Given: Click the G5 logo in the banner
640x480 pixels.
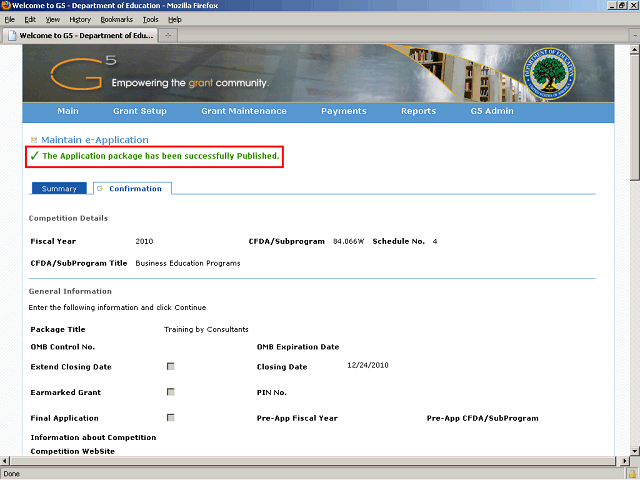Looking at the screenshot, I should pos(83,73).
